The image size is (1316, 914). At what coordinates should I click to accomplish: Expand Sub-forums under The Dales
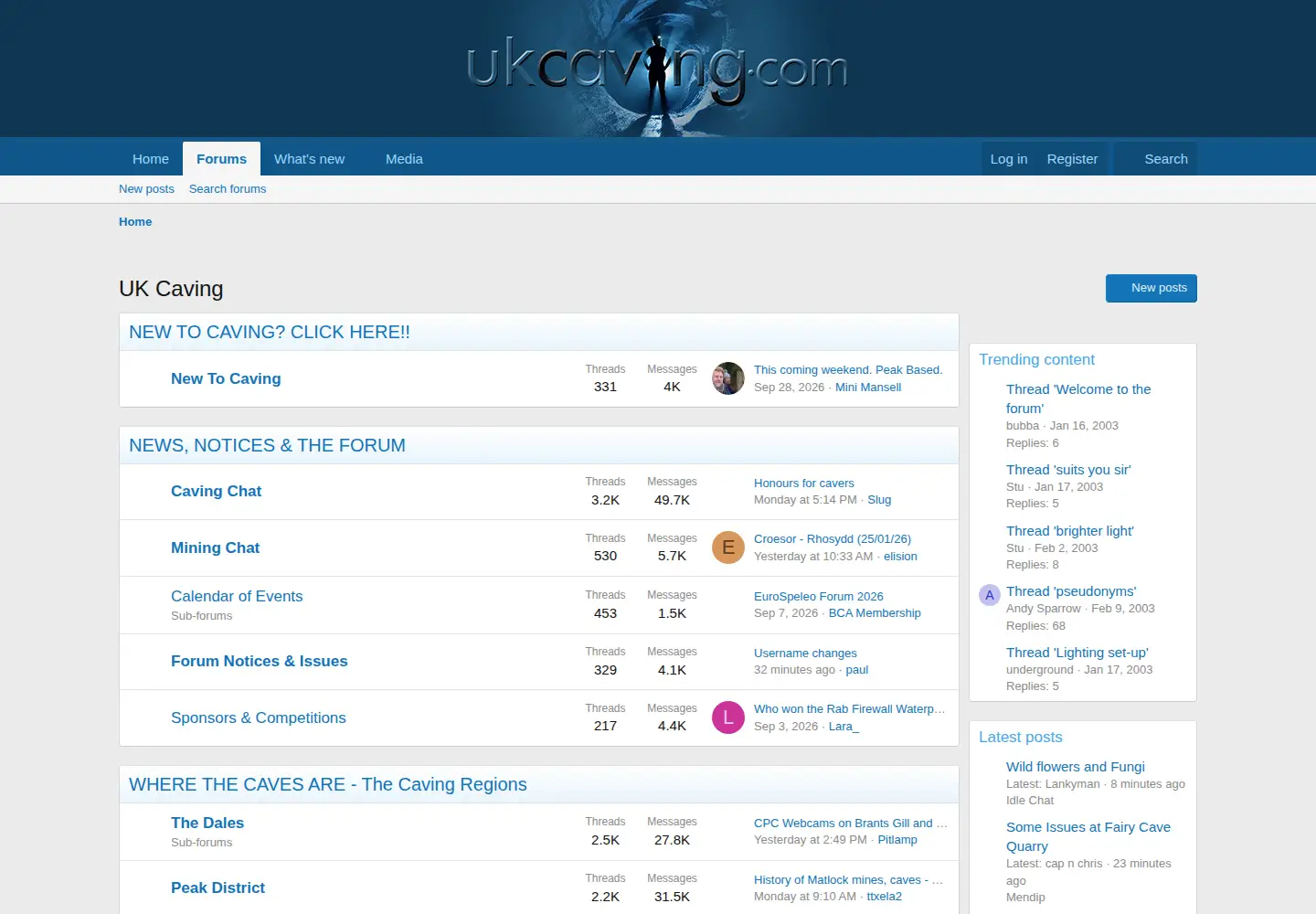(x=201, y=843)
